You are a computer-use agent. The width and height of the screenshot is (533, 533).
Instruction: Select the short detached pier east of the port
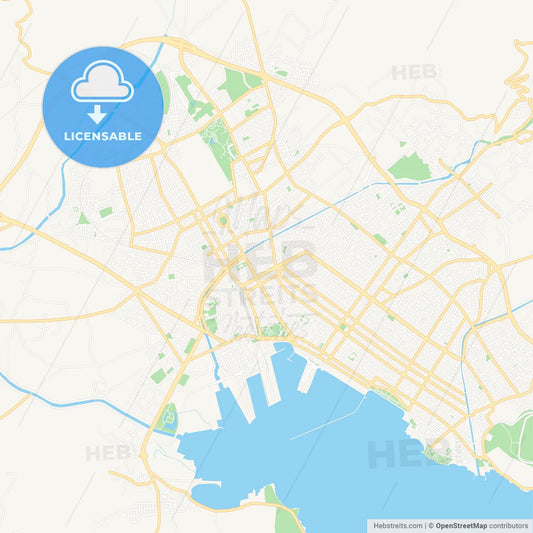point(307,377)
